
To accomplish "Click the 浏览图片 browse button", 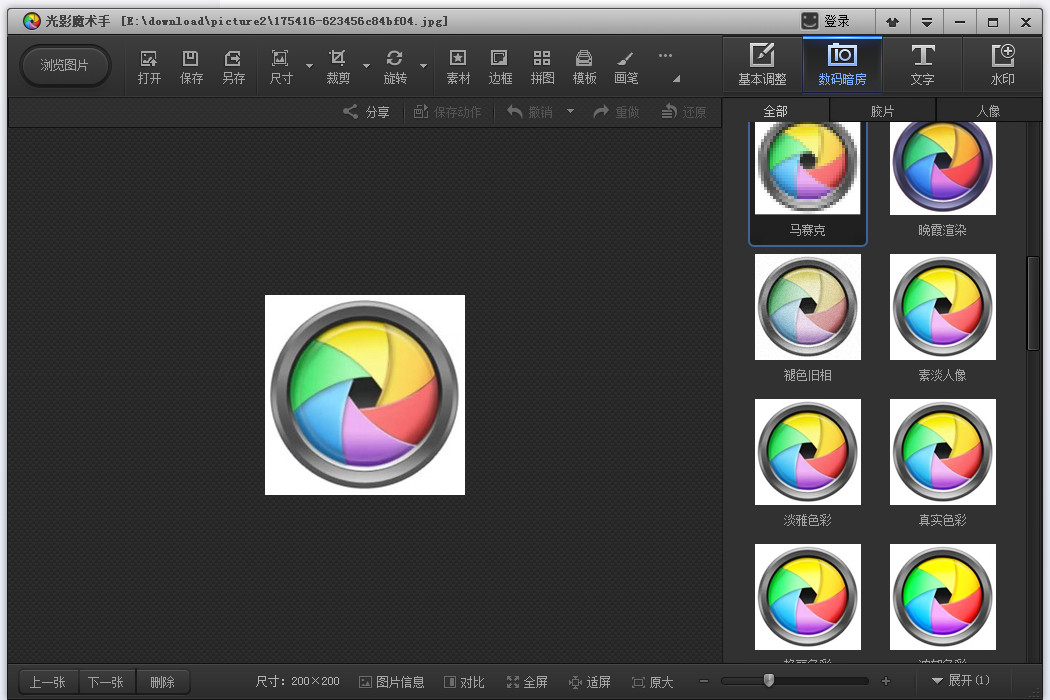I will click(x=65, y=66).
